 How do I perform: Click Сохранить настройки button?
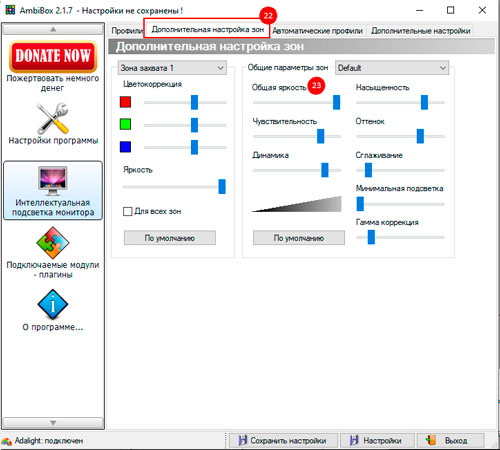[283, 441]
